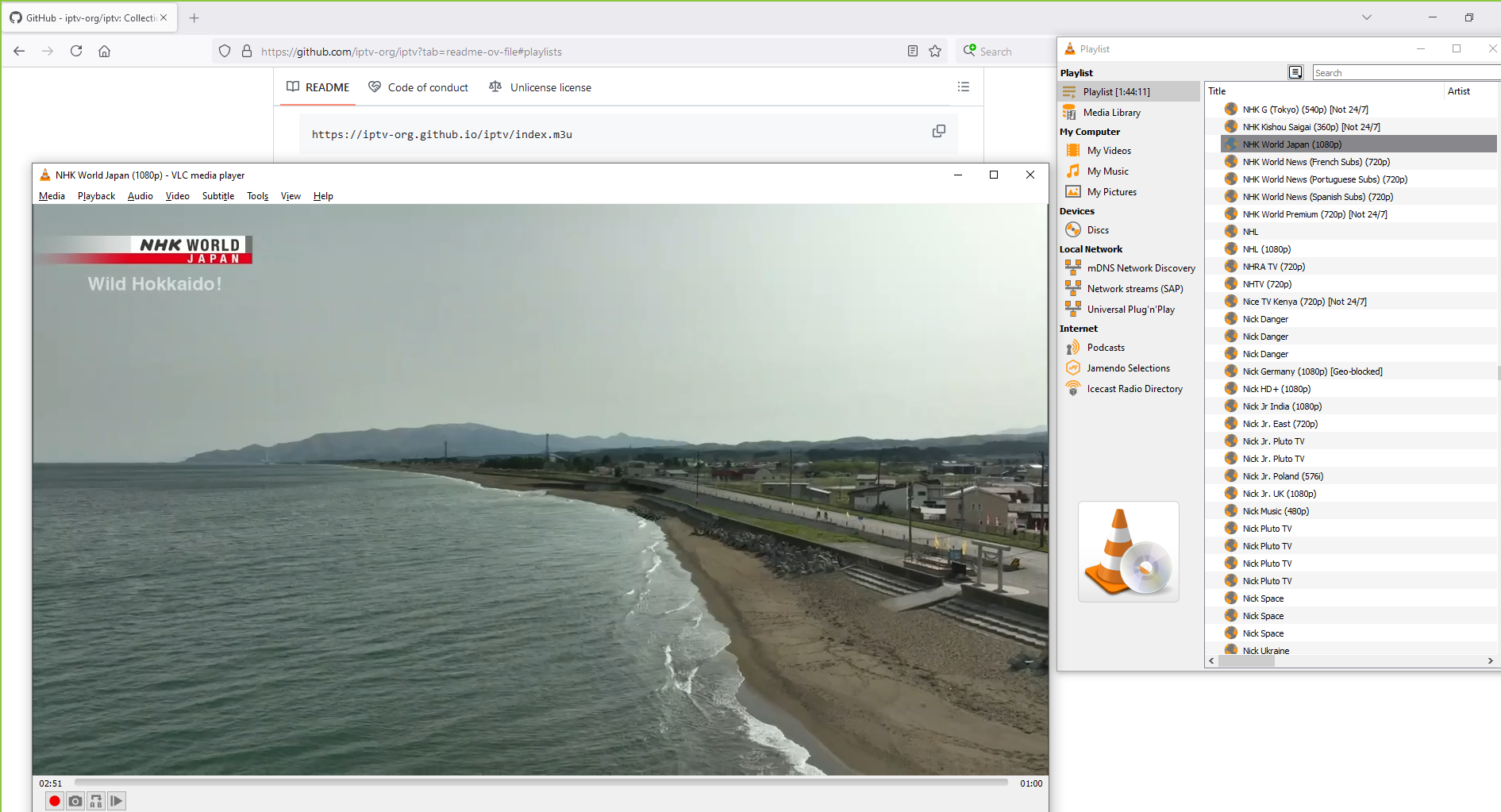Sort playlist by the Artist column header

1471,91
